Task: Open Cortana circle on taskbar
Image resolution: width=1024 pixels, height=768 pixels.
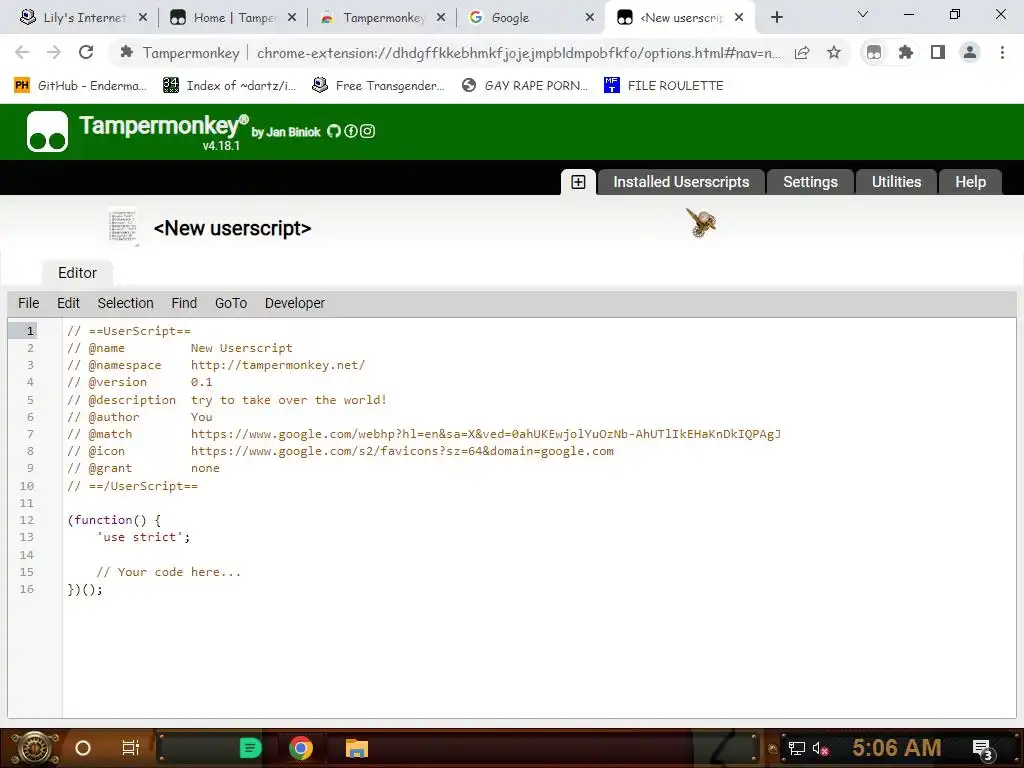Action: coord(83,748)
